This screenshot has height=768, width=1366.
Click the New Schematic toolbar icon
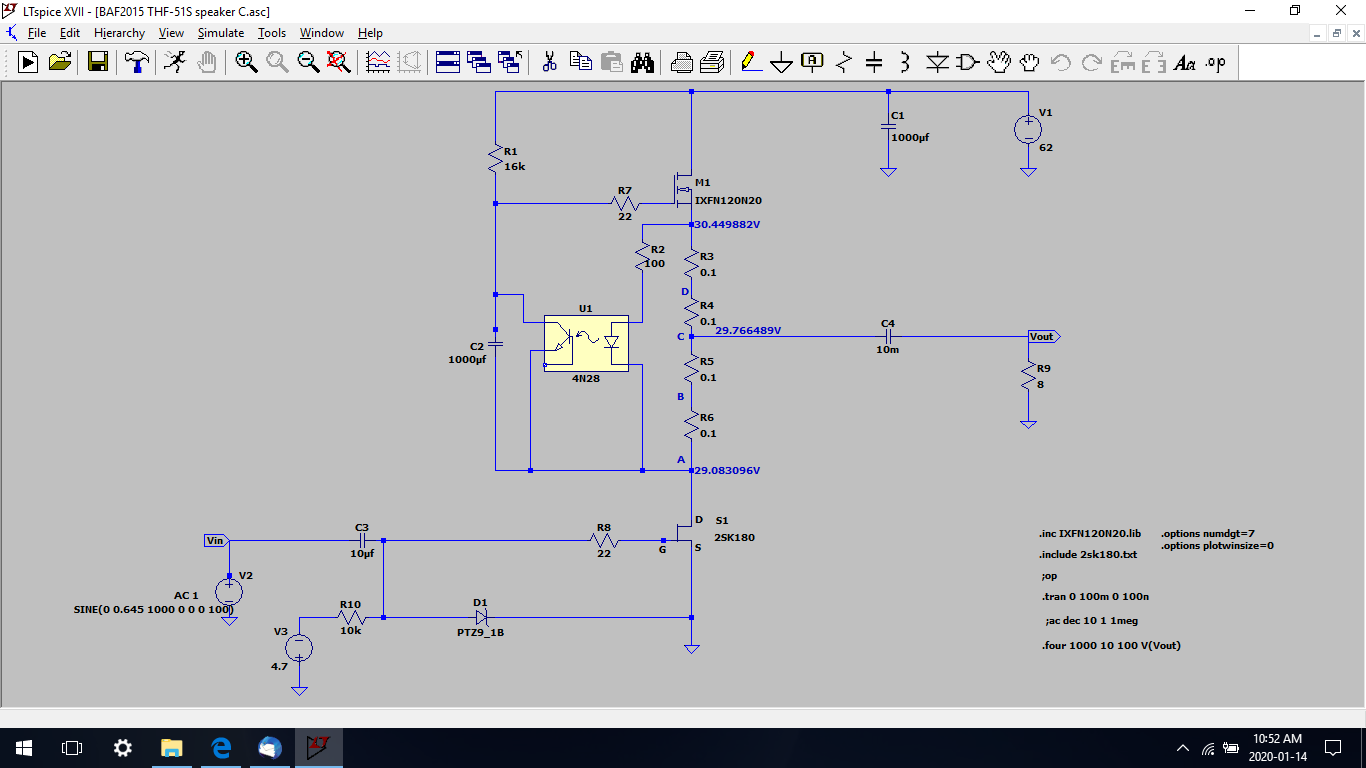[28, 62]
